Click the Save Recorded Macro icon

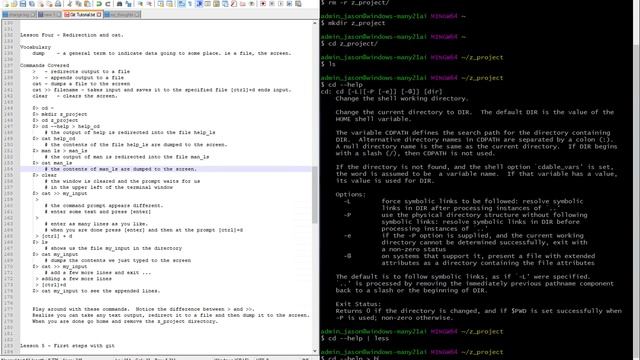pyautogui.click(x=298, y=4)
